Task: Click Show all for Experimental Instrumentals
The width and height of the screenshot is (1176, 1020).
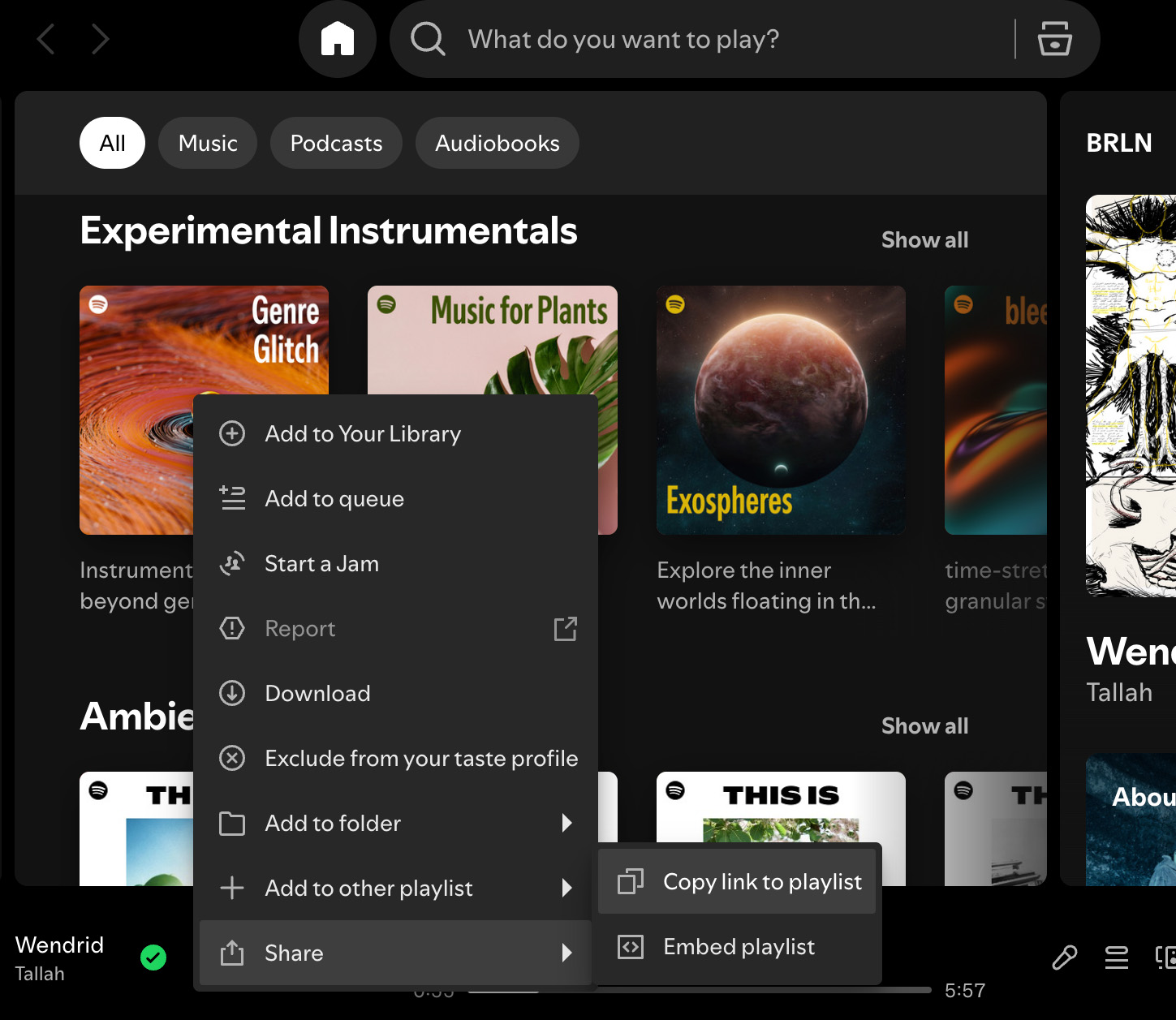Action: coord(924,239)
